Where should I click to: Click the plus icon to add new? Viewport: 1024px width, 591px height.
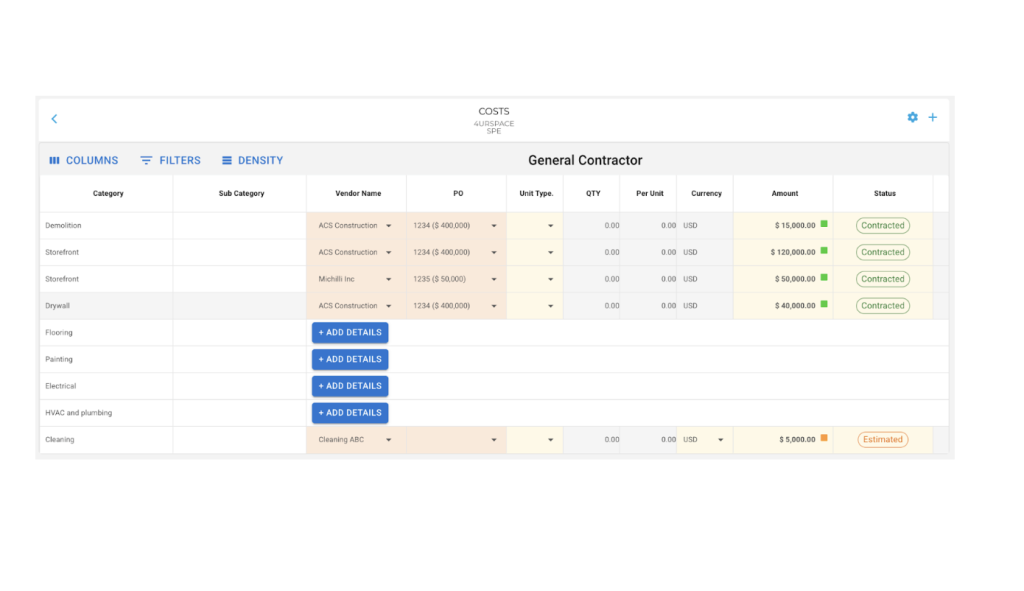click(x=932, y=117)
